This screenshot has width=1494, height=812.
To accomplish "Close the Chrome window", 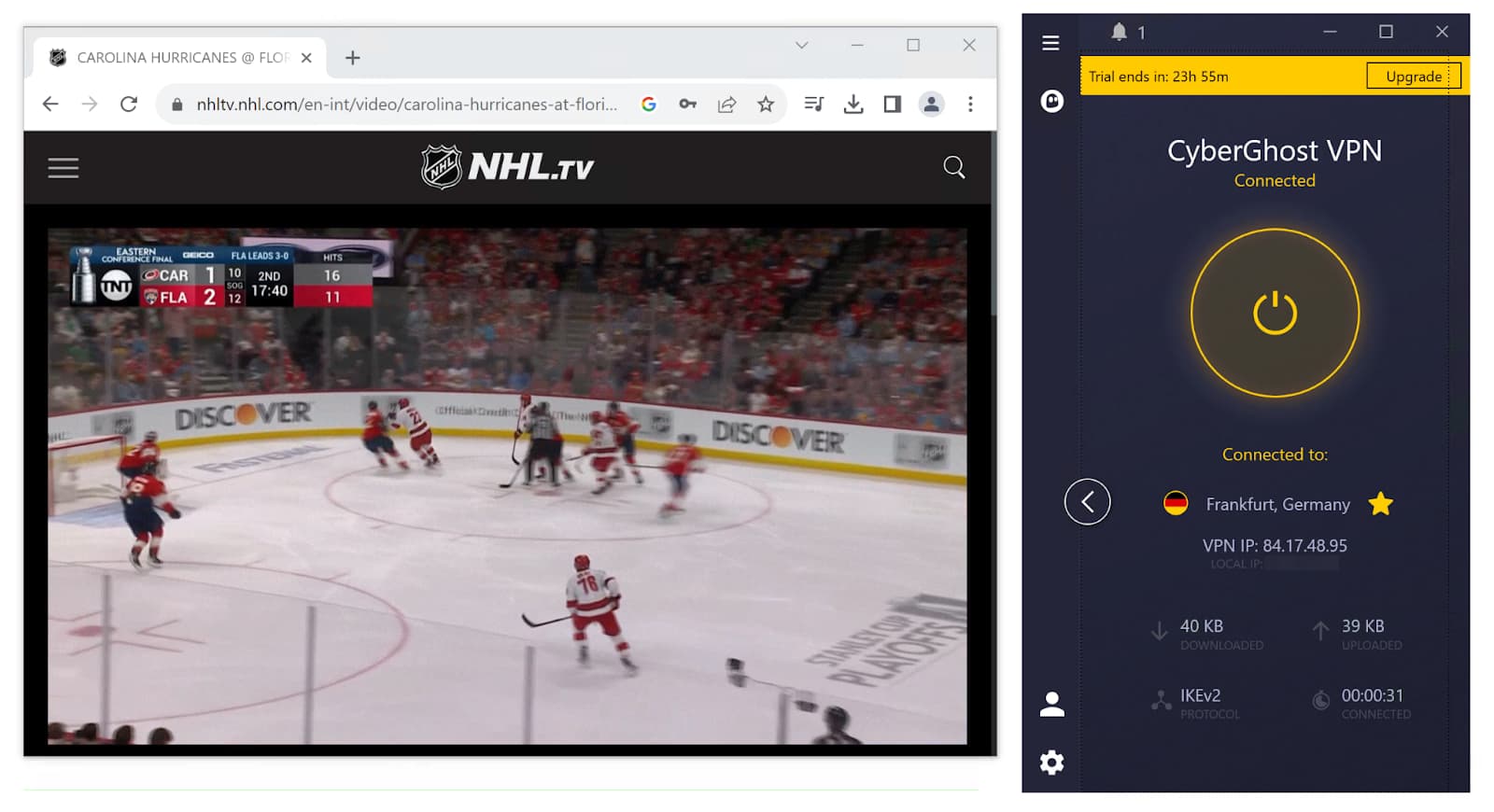I will coord(969,45).
